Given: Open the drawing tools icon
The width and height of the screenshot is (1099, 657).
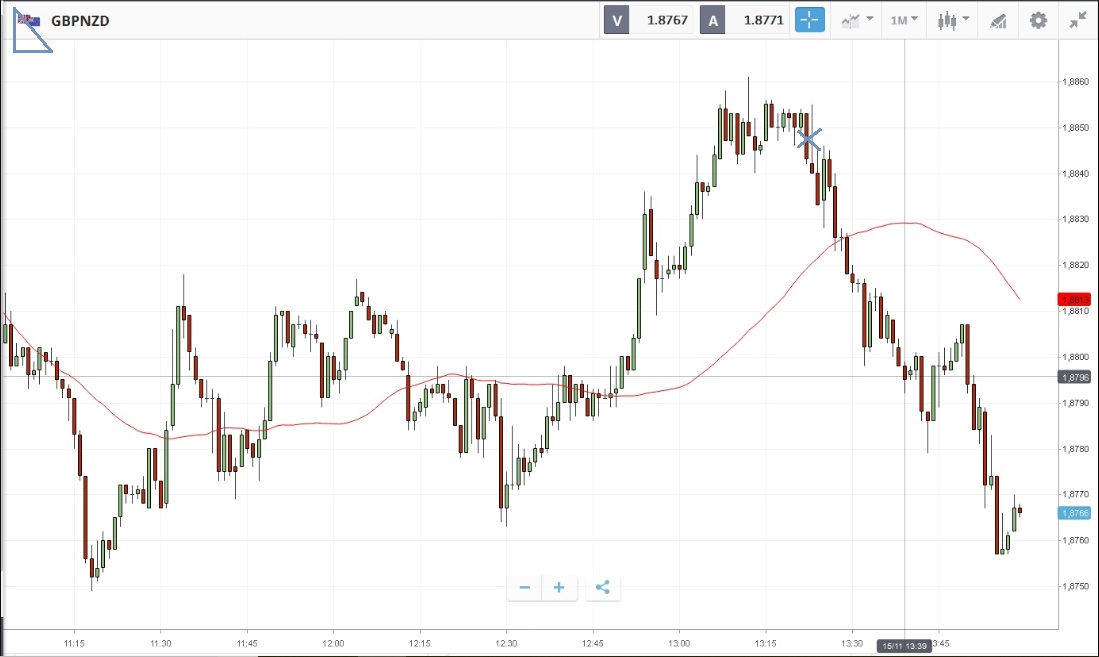Looking at the screenshot, I should [x=997, y=20].
